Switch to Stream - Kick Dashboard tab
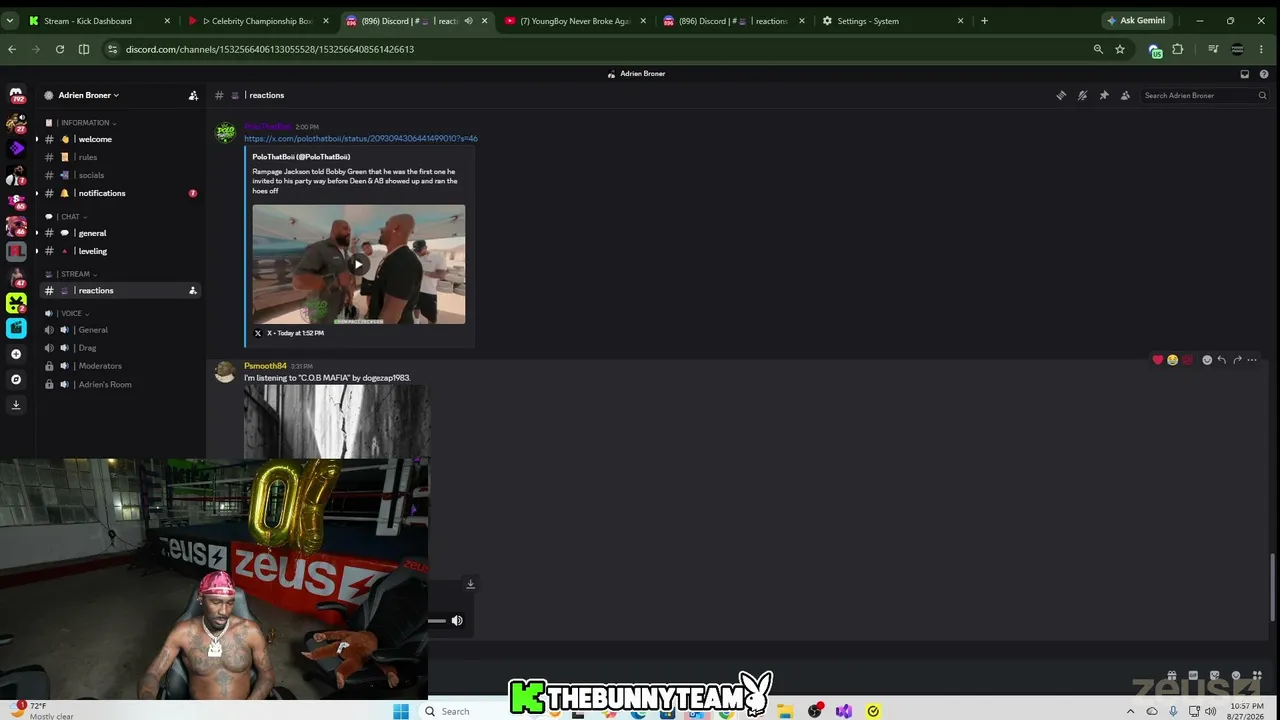Image resolution: width=1280 pixels, height=720 pixels. [x=98, y=21]
